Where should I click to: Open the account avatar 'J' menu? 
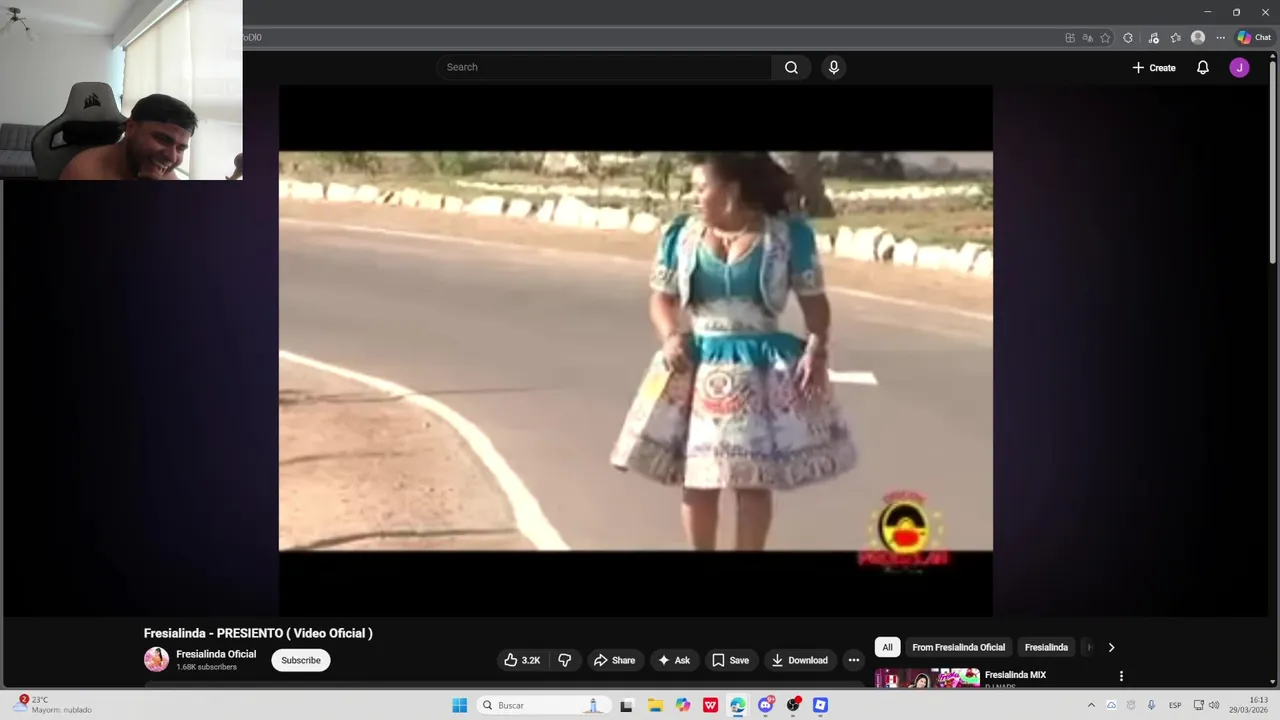tap(1239, 67)
